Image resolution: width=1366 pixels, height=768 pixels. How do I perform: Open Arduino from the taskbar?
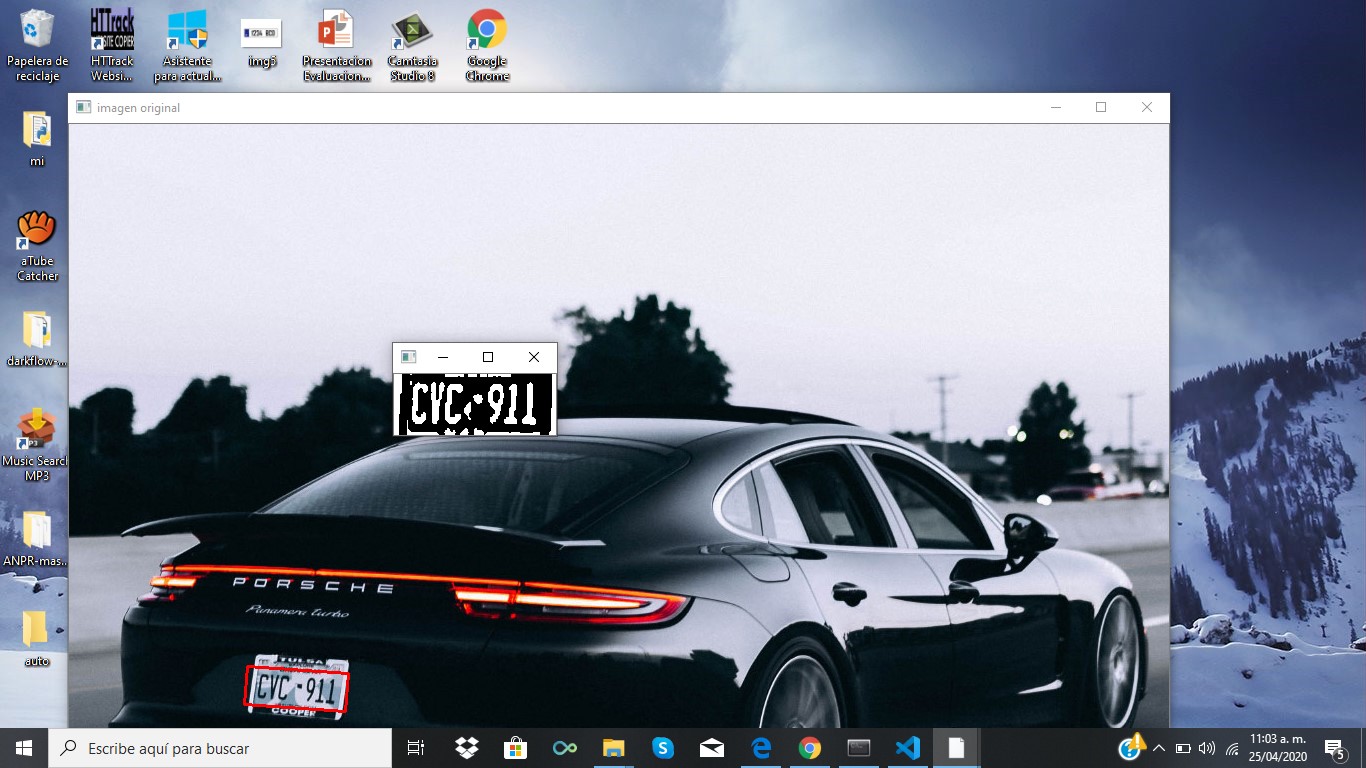pos(565,748)
